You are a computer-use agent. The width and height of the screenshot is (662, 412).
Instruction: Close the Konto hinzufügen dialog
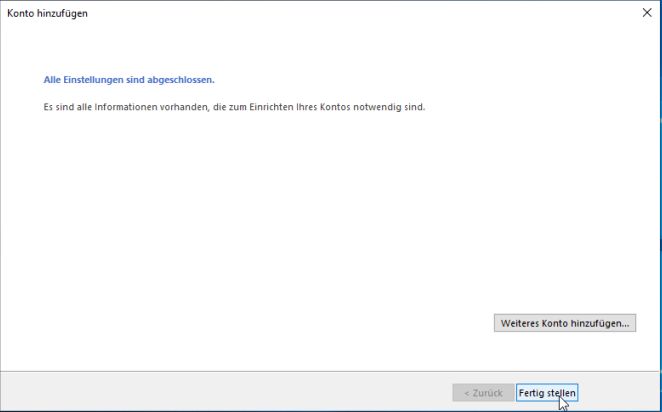click(x=645, y=14)
